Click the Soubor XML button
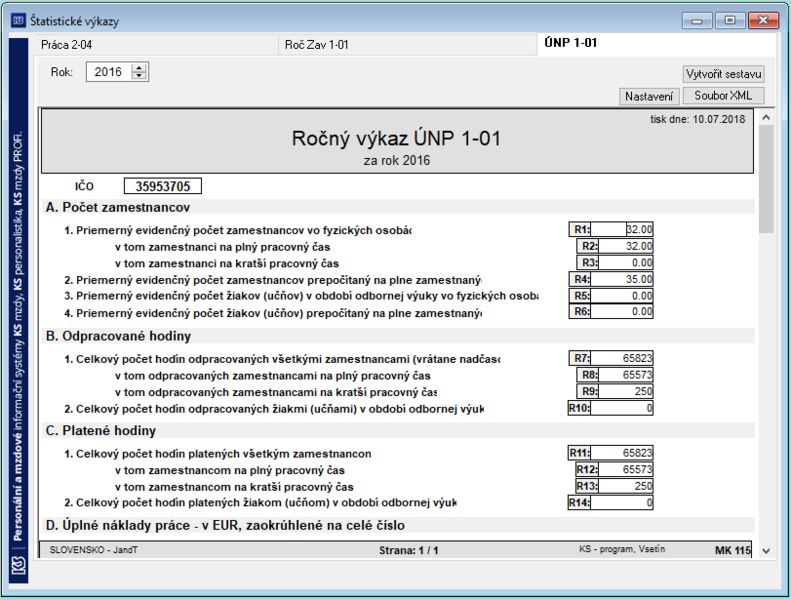This screenshot has height=600, width=791. (723, 95)
